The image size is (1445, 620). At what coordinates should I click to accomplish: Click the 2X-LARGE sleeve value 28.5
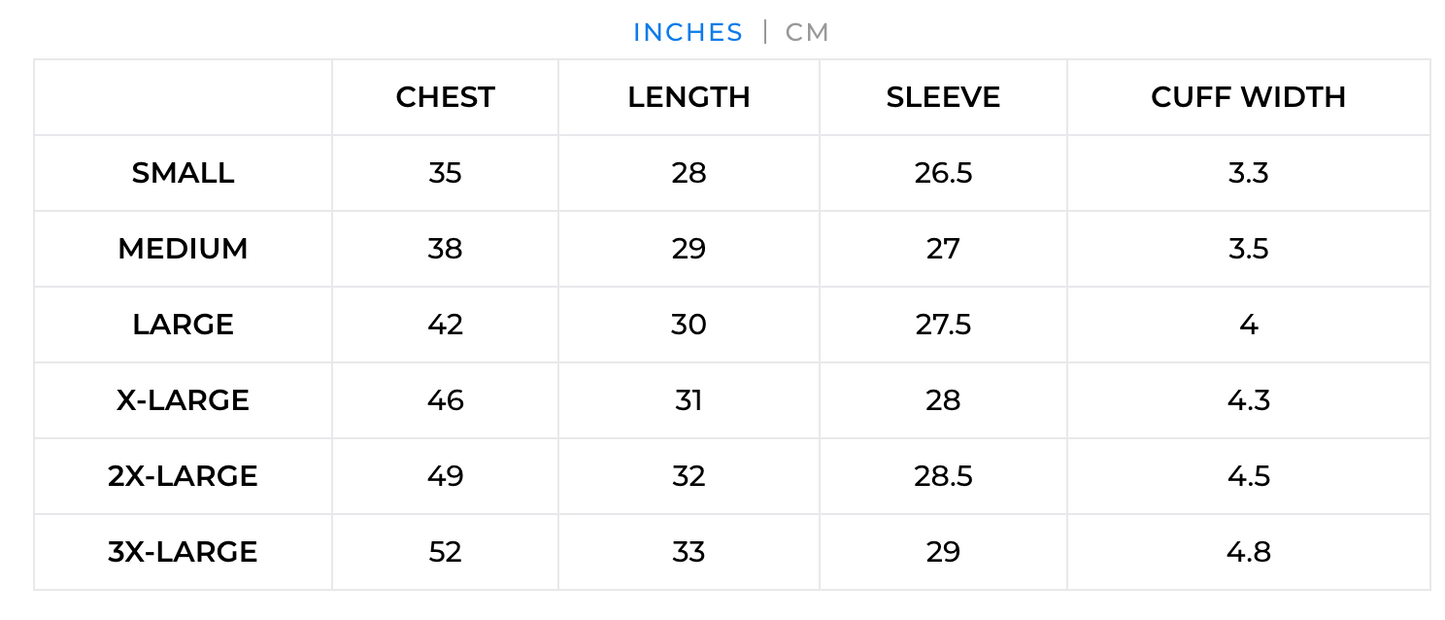[943, 476]
